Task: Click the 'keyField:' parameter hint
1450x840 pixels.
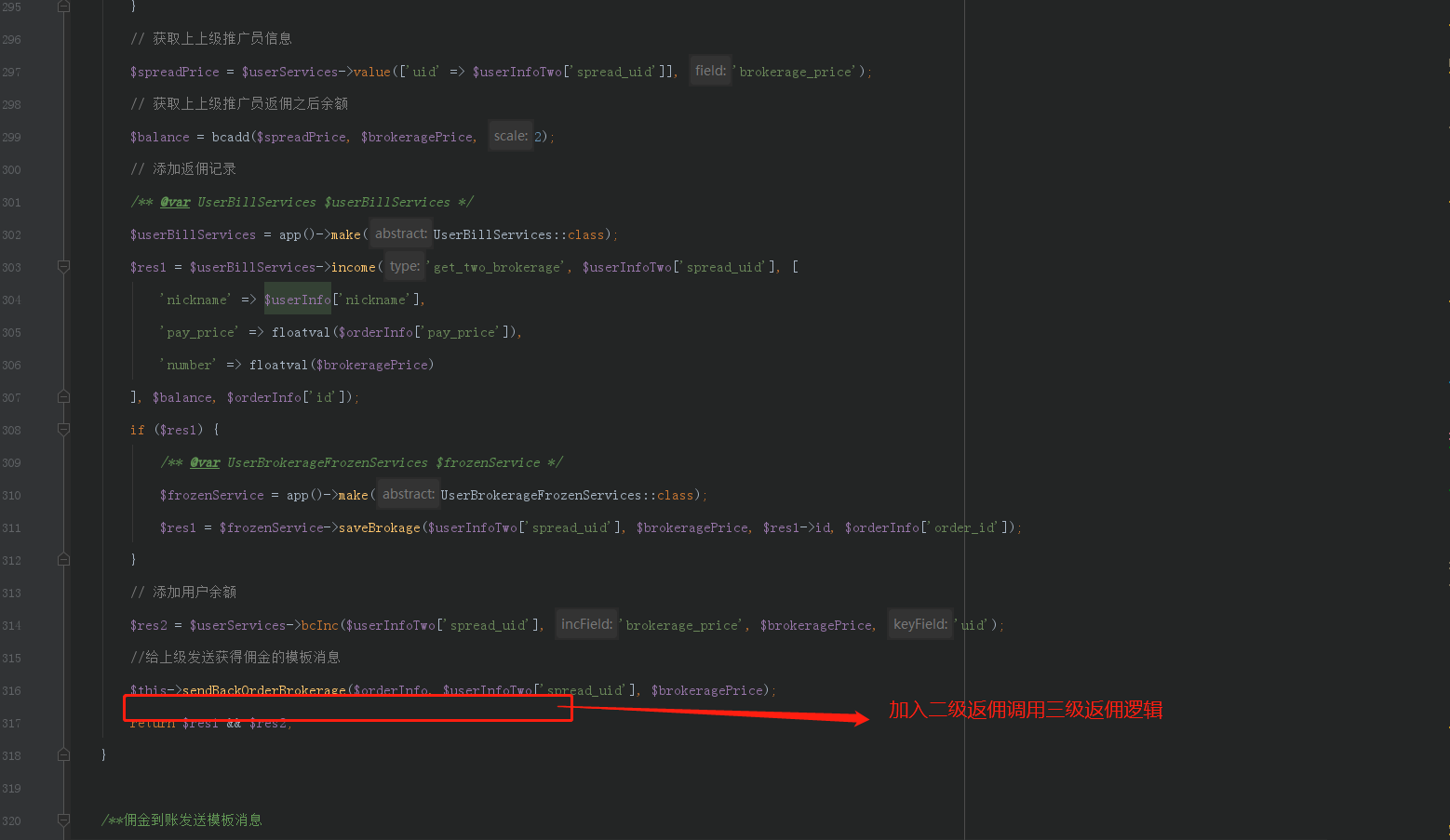Action: click(920, 624)
